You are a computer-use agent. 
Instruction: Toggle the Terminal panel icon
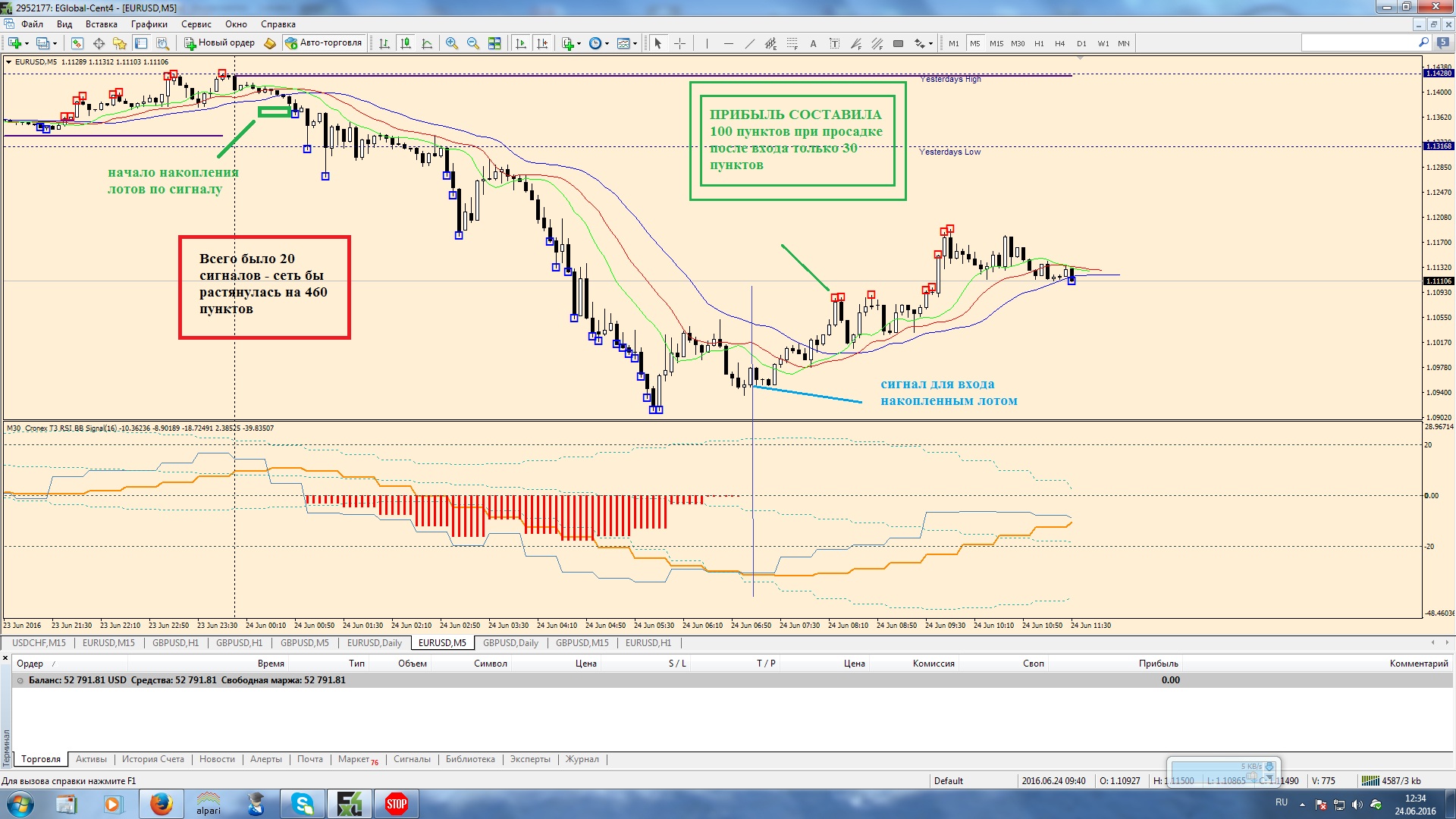[x=141, y=43]
